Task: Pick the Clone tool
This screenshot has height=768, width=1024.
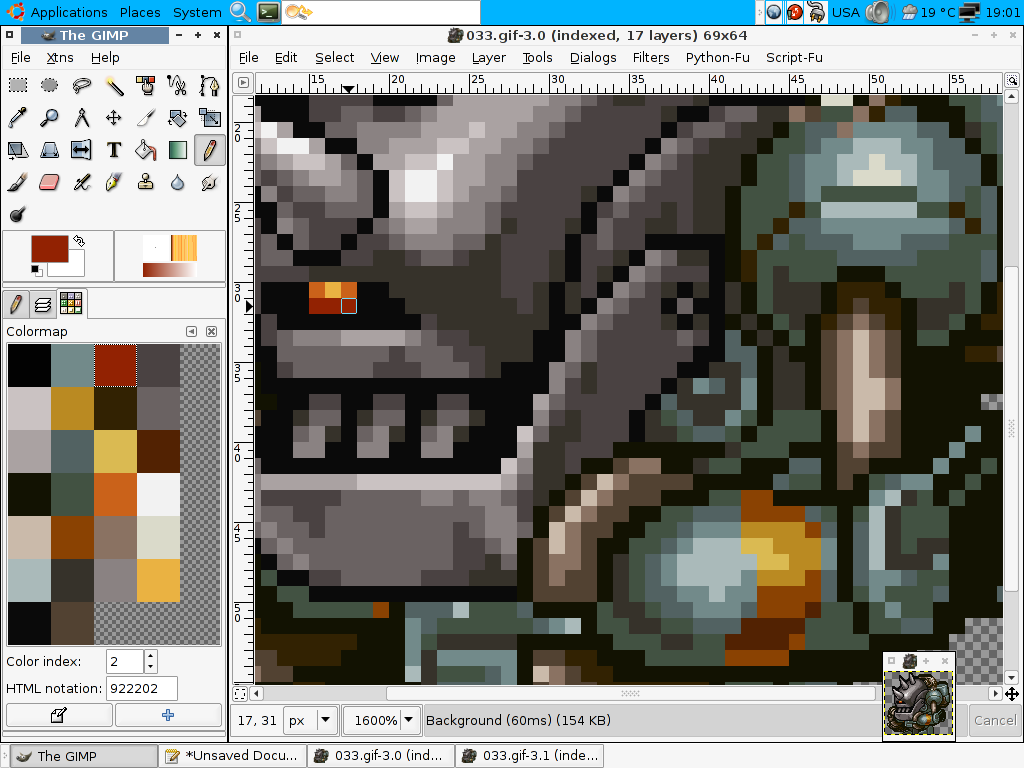Action: tap(145, 182)
